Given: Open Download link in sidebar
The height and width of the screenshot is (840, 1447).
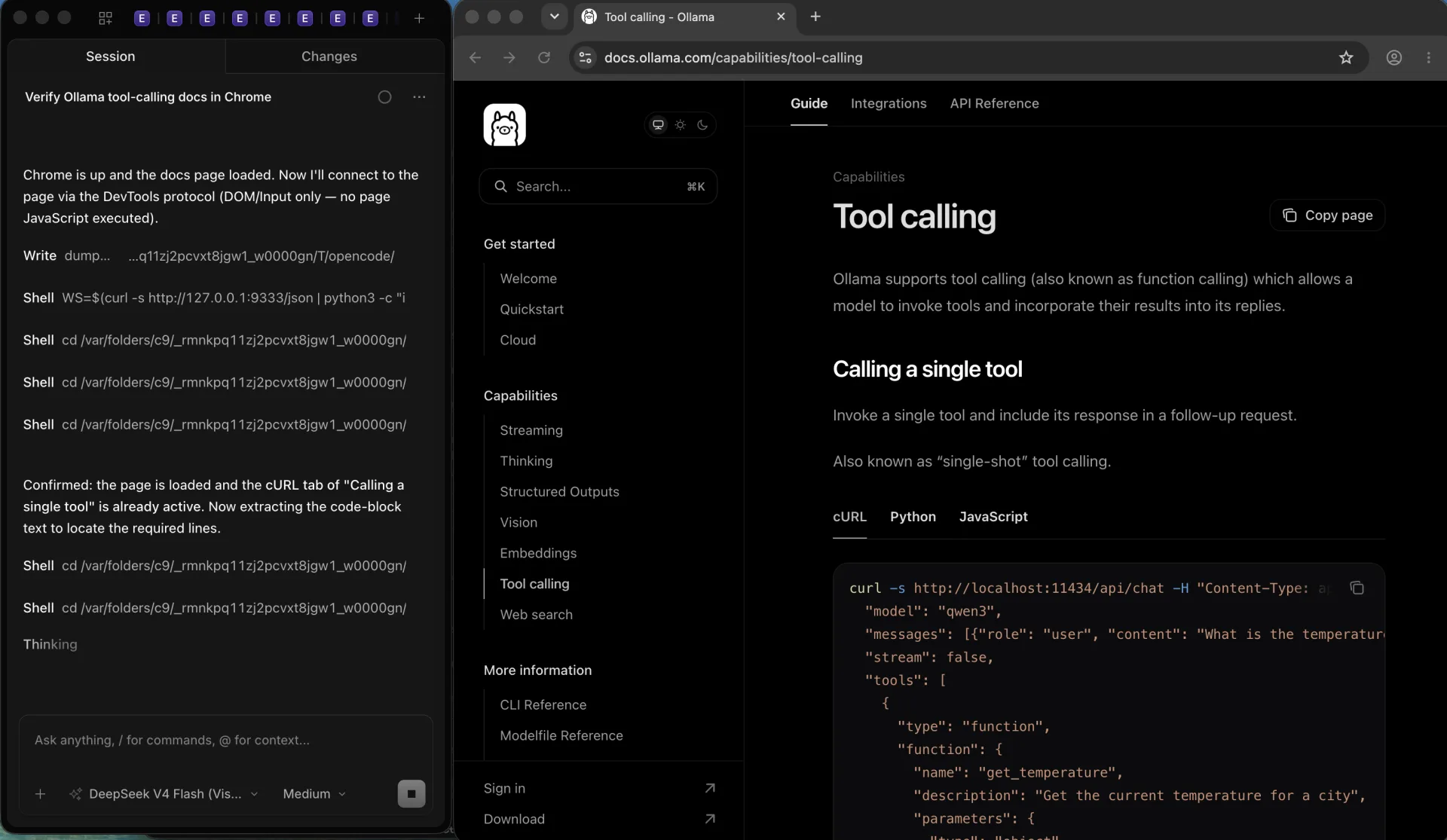Looking at the screenshot, I should point(599,820).
